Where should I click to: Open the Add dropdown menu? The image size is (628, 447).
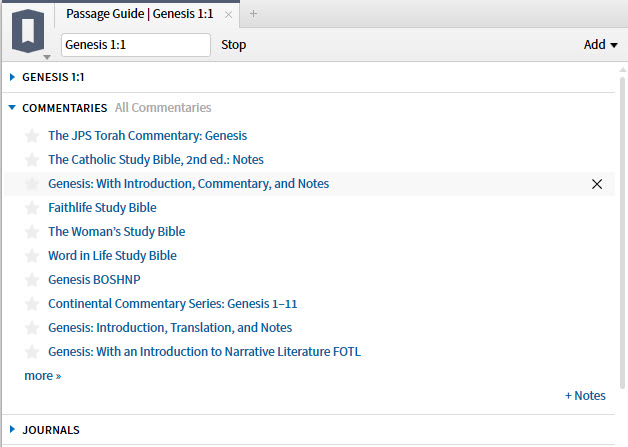[x=600, y=45]
